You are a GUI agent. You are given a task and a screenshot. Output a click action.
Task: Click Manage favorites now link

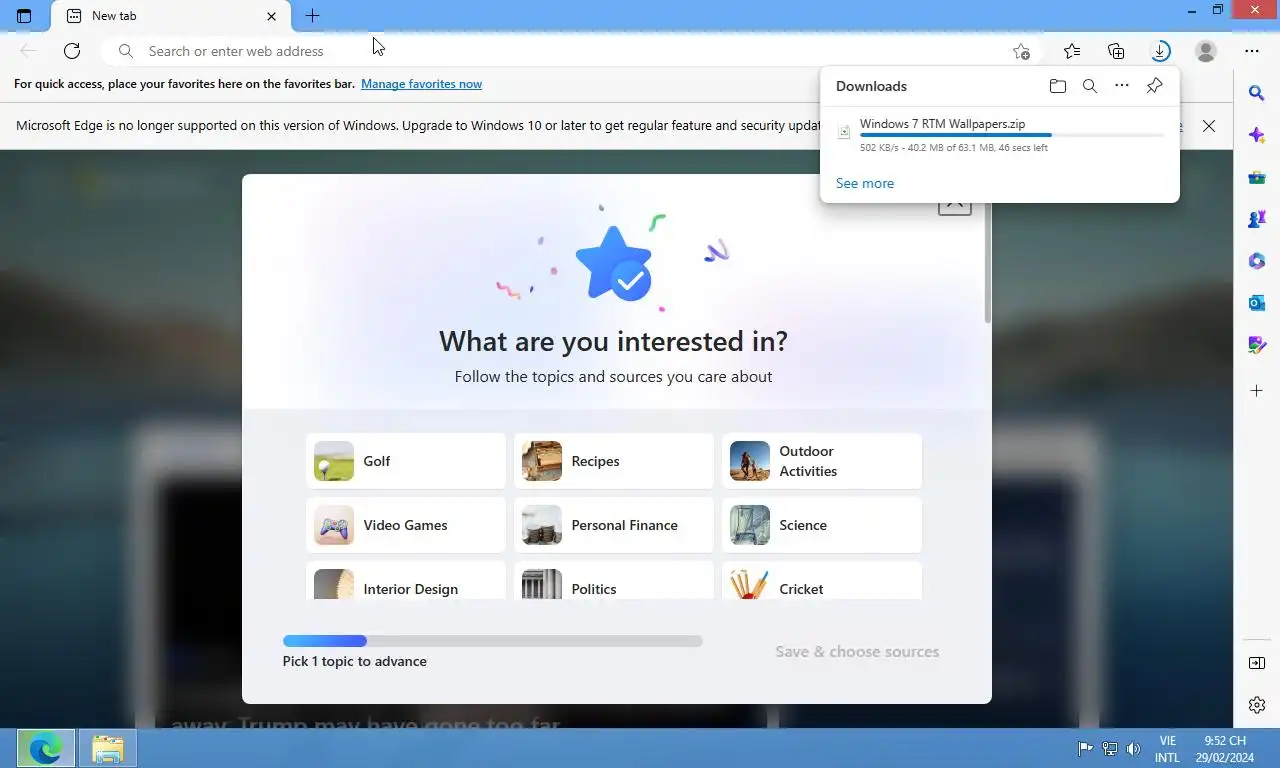pos(421,84)
